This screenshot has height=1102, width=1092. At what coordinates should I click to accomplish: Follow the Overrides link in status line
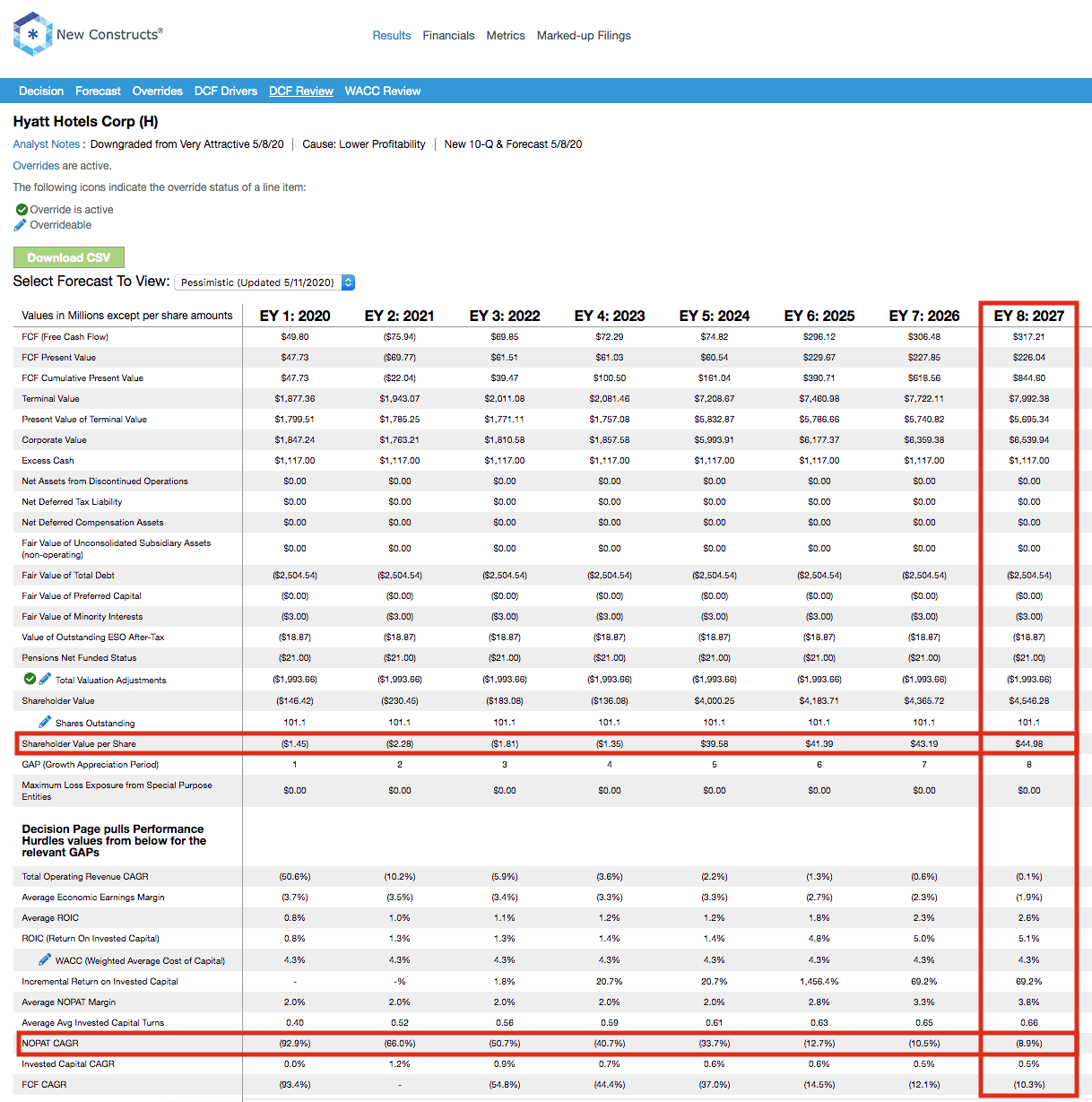pos(36,166)
